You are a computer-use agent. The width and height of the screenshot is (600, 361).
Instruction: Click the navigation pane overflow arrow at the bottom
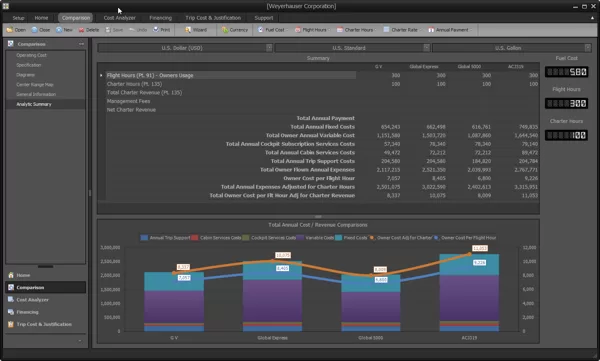(x=80, y=340)
